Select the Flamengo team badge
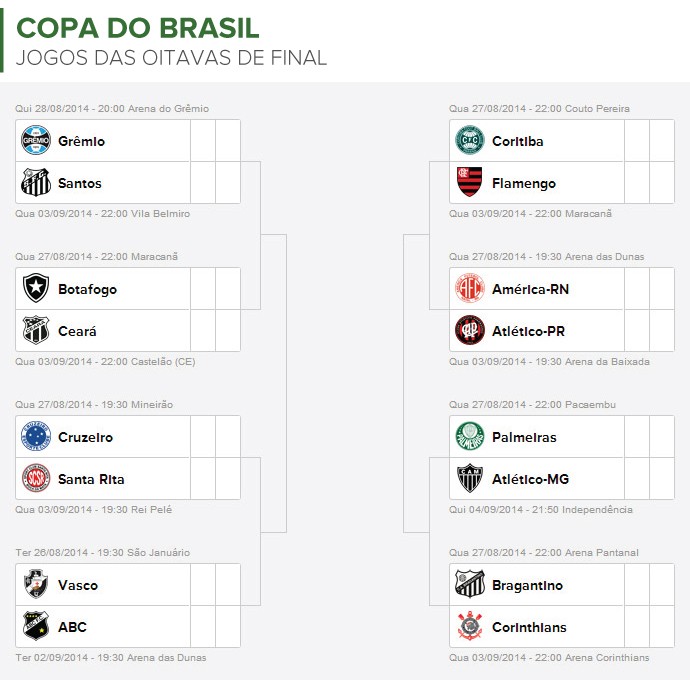The height and width of the screenshot is (680, 690). pyautogui.click(x=470, y=183)
